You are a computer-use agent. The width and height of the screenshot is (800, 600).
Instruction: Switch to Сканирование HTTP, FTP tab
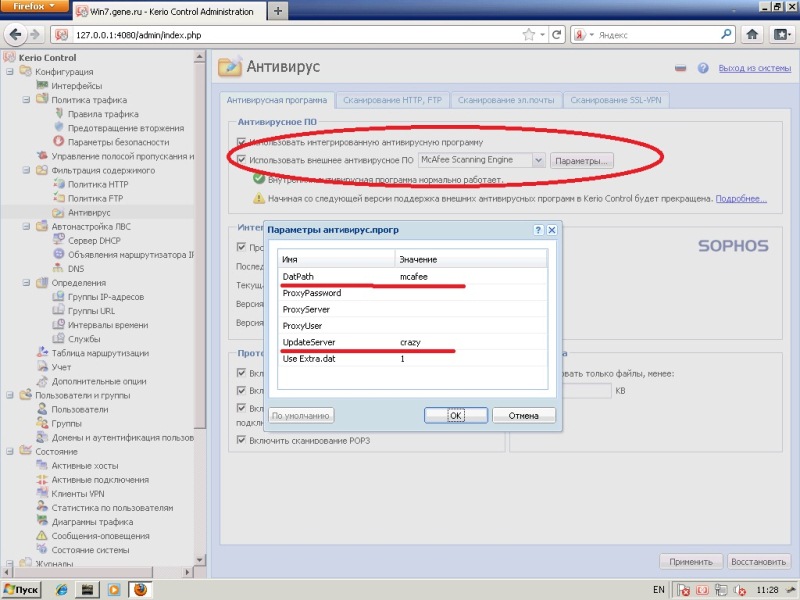(x=393, y=101)
